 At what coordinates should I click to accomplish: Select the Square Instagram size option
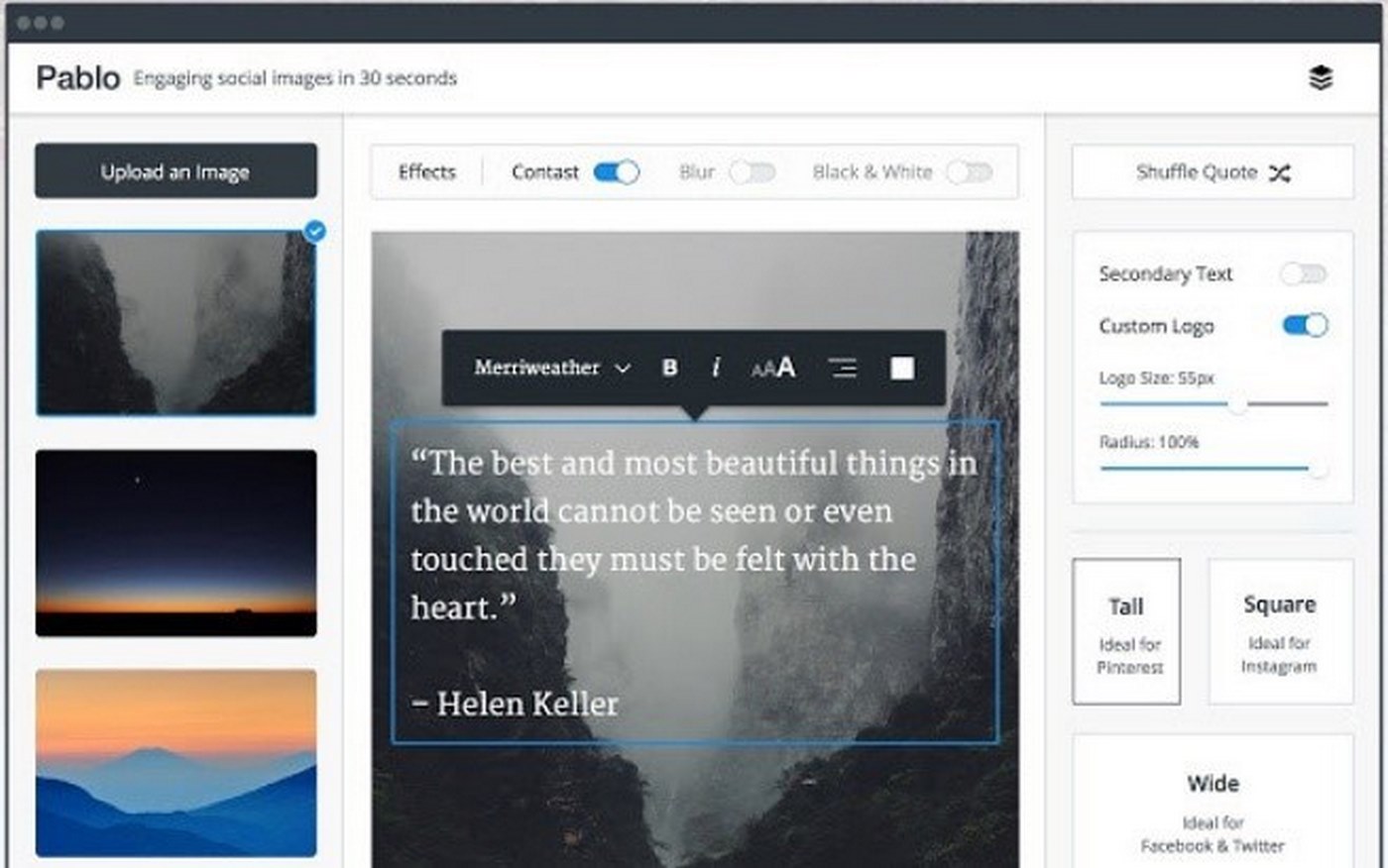[1280, 631]
